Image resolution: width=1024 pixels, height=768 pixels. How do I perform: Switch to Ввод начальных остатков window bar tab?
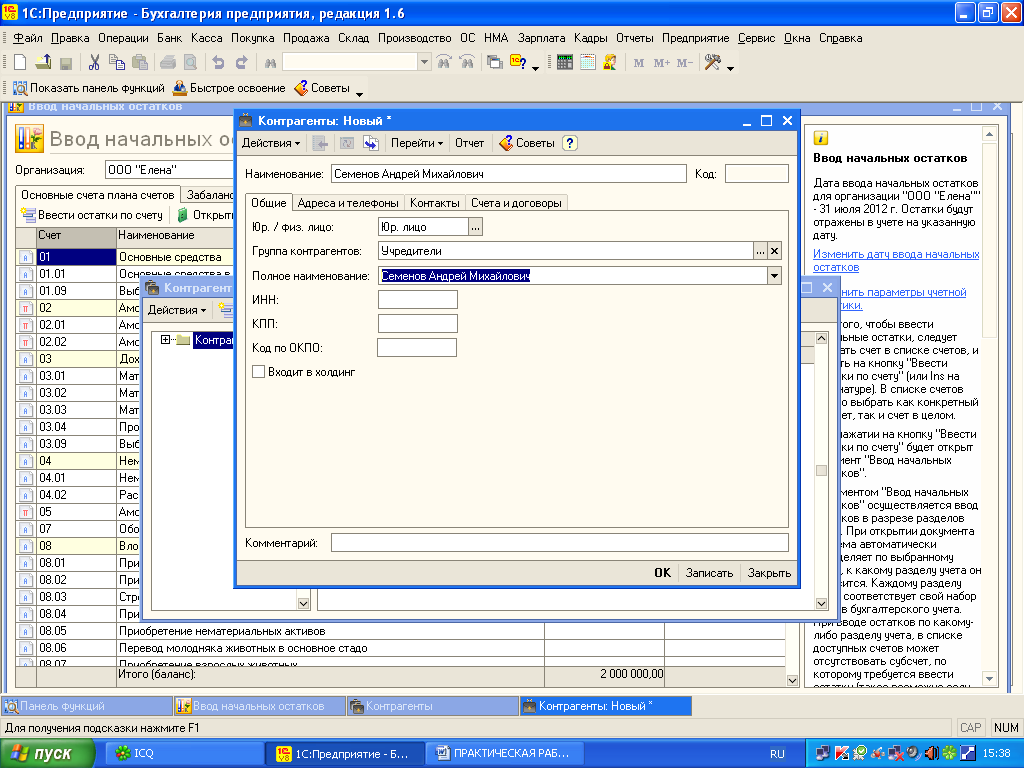[260, 706]
